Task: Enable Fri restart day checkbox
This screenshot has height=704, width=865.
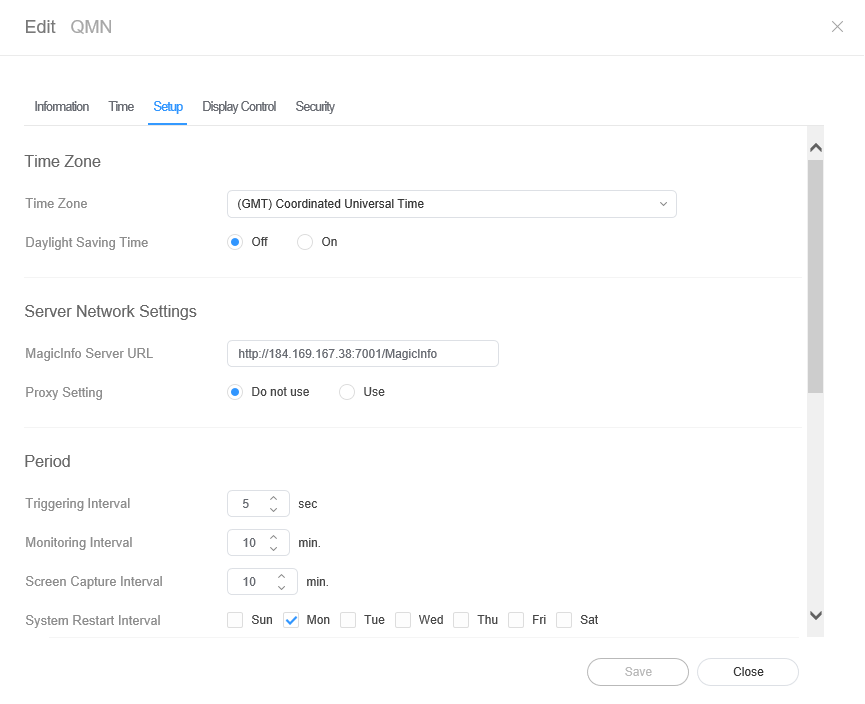Action: coord(516,620)
